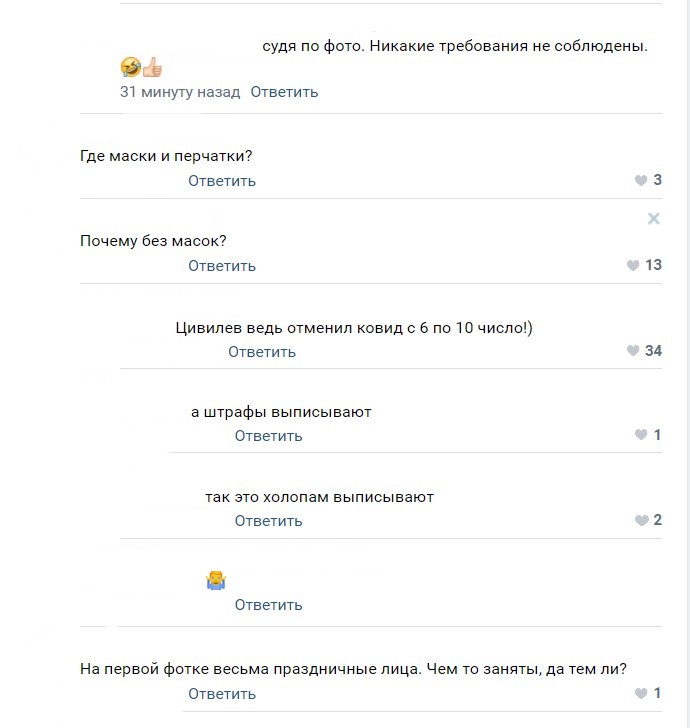The image size is (690, 728).
Task: Click the thumbs up emoji in first comment
Action: coord(152,67)
